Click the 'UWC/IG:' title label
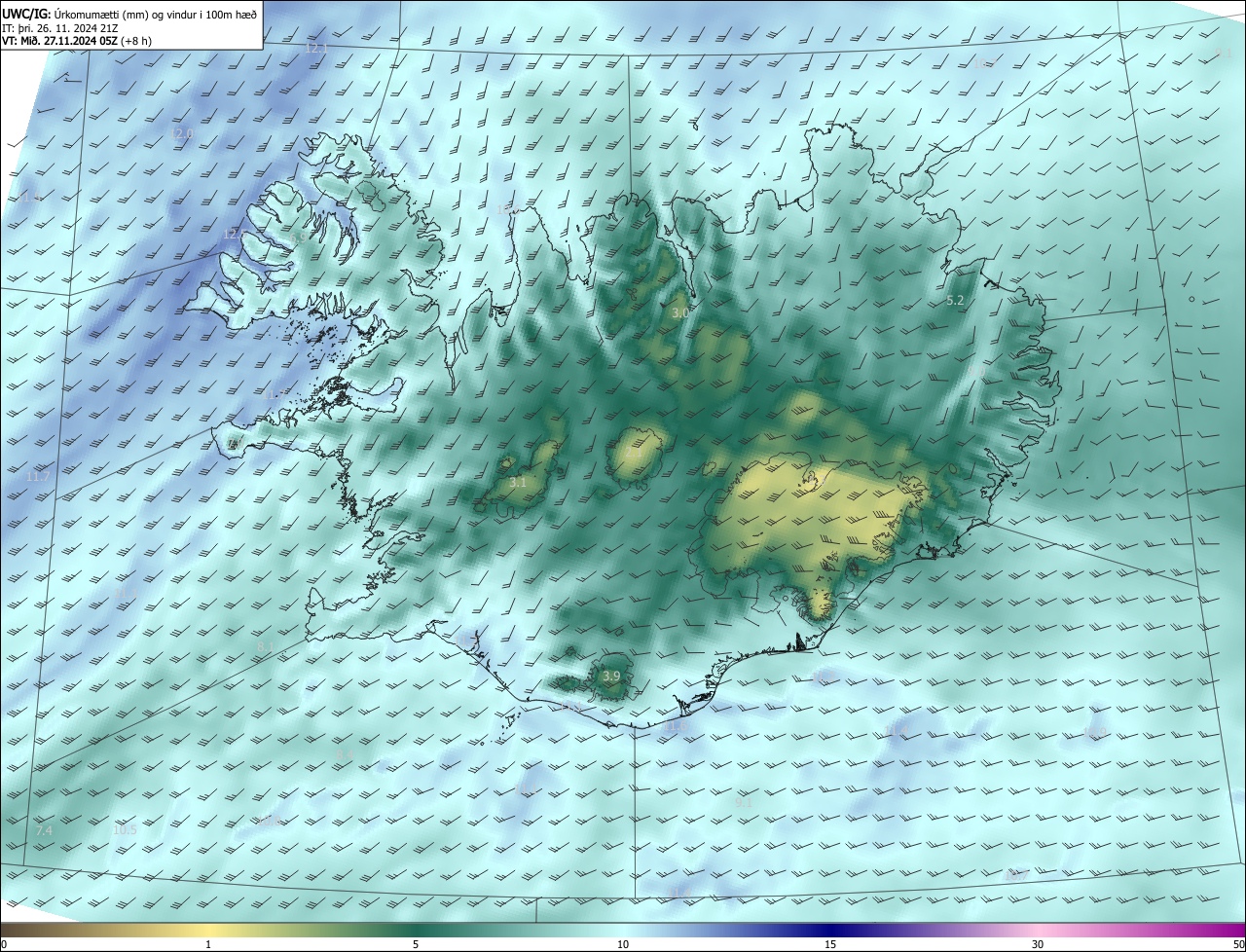The image size is (1246, 952). (x=26, y=14)
